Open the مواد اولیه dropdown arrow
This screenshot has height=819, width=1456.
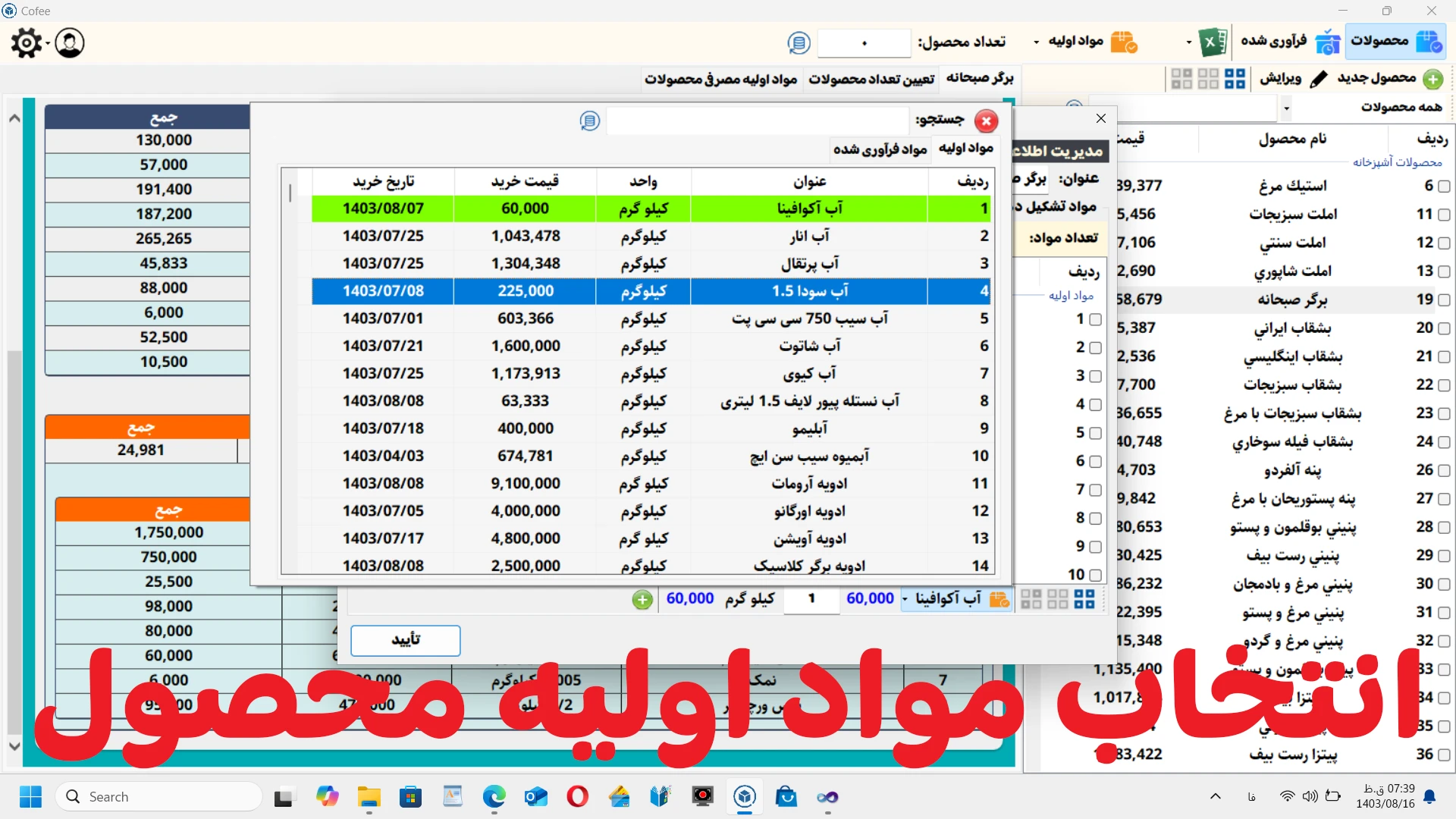(1037, 42)
